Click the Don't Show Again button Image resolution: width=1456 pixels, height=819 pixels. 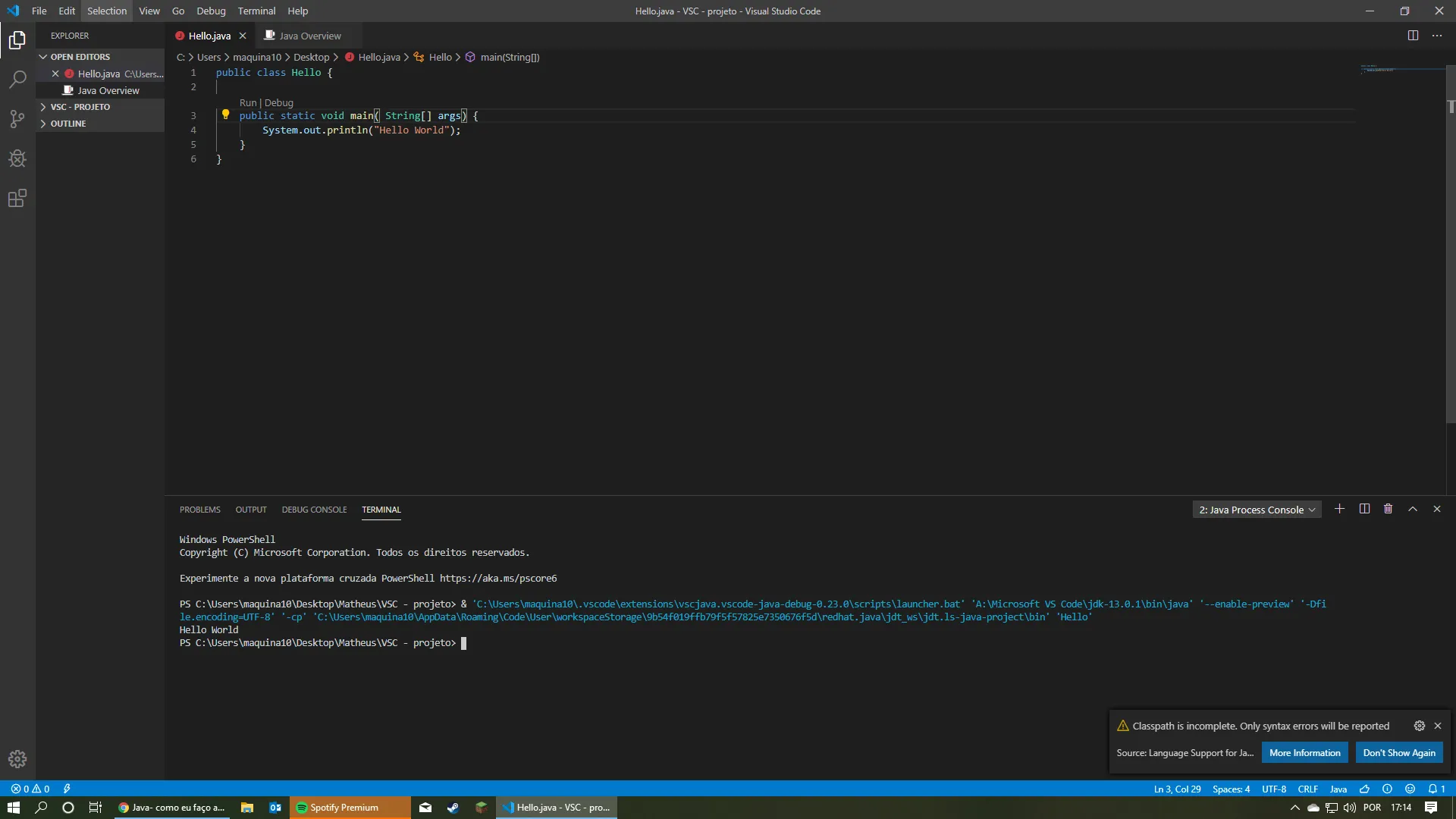point(1398,753)
